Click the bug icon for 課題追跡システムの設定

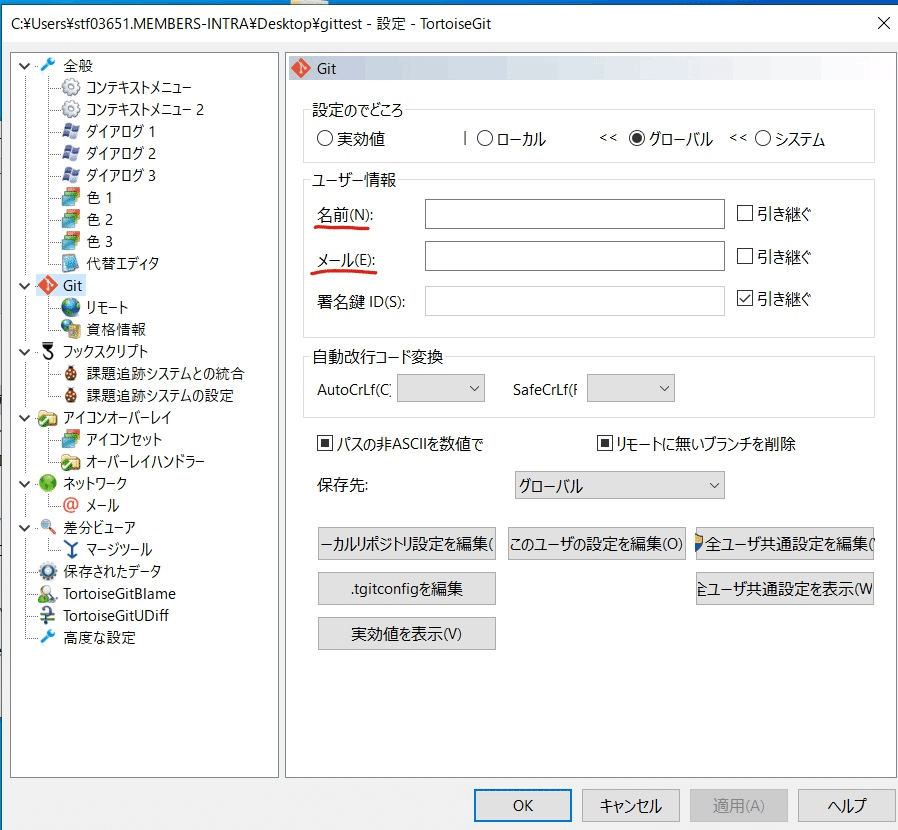[x=70, y=395]
